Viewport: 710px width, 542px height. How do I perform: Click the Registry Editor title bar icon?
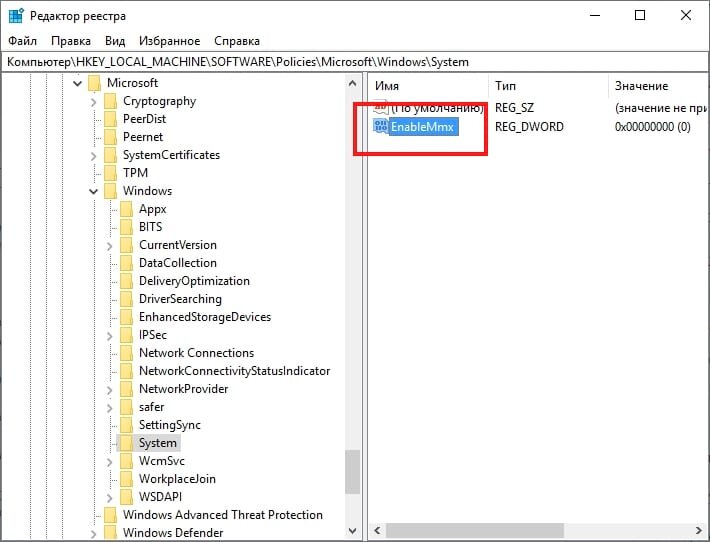(16, 16)
